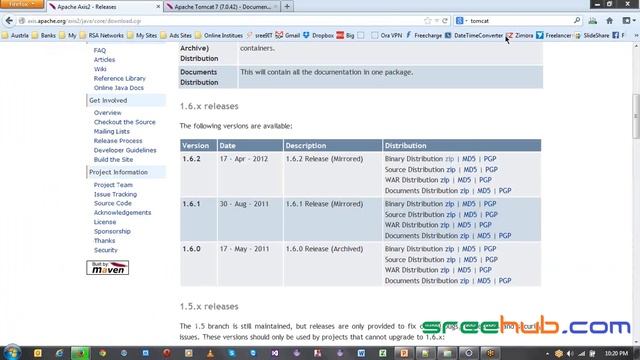Viewport: 640px width, 360px height.
Task: Open the DateTimeConverter bookmark
Action: (474, 36)
